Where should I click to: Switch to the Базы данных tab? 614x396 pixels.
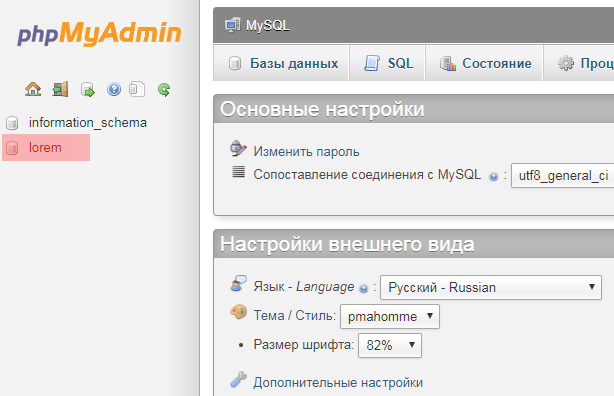click(x=281, y=63)
